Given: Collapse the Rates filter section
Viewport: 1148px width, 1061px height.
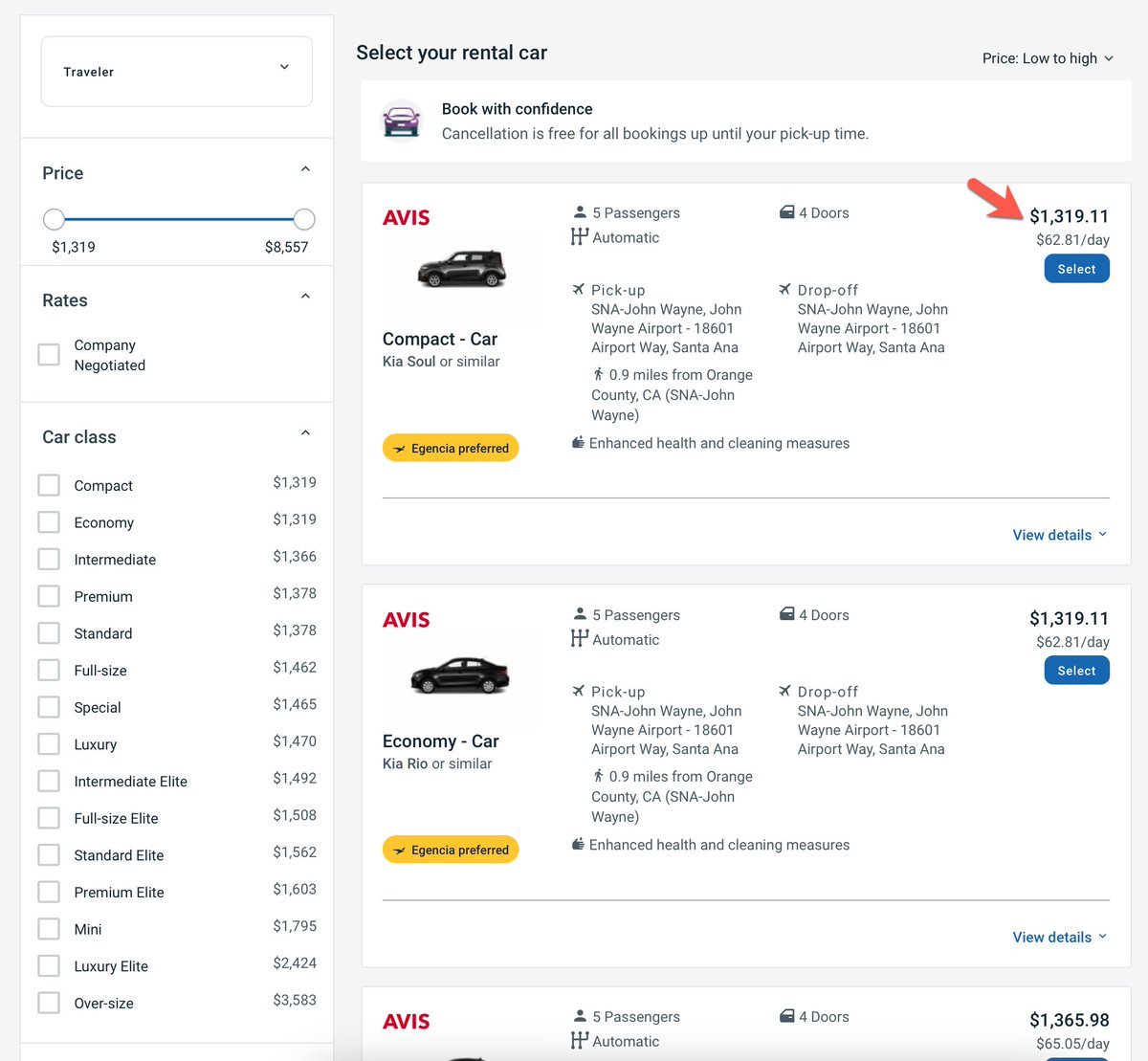Looking at the screenshot, I should coord(305,297).
